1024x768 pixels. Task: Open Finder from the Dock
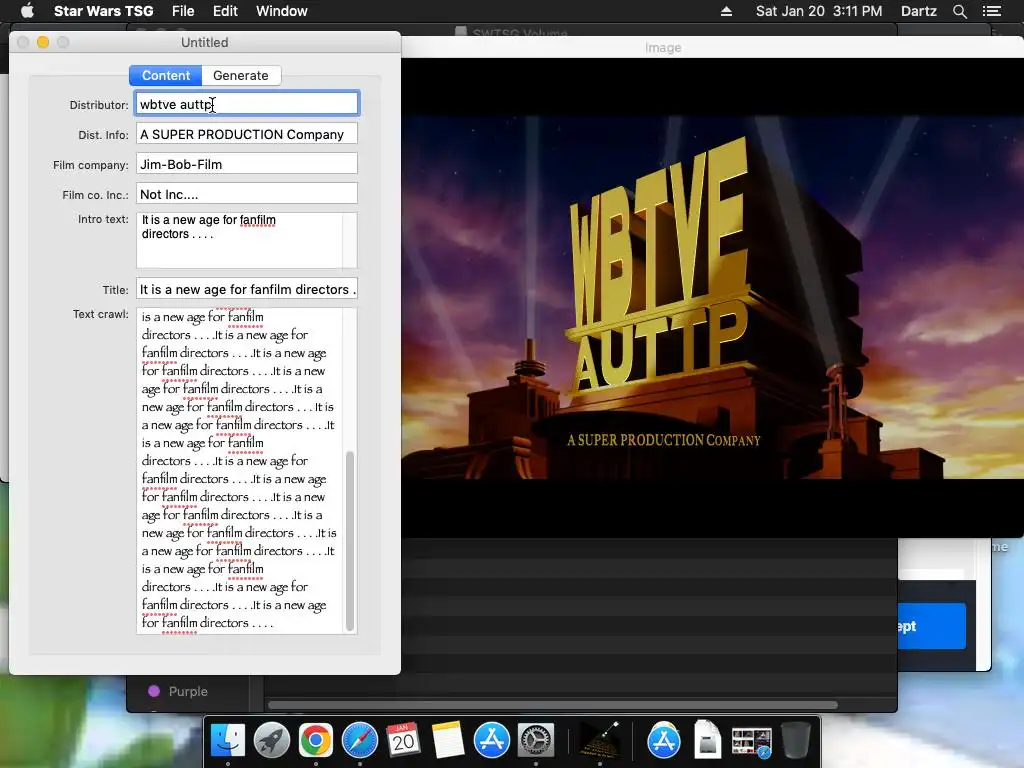coord(228,741)
